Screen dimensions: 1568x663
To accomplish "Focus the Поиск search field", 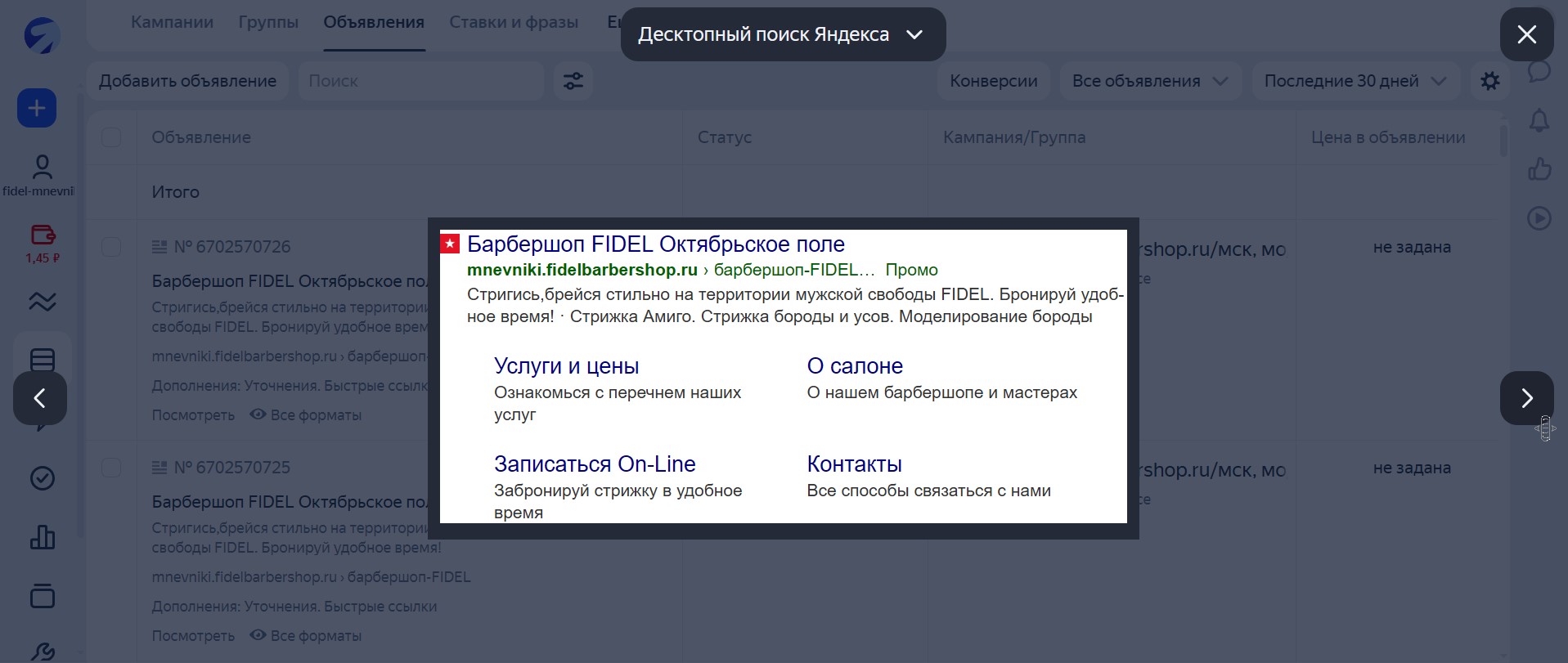I will 421,81.
